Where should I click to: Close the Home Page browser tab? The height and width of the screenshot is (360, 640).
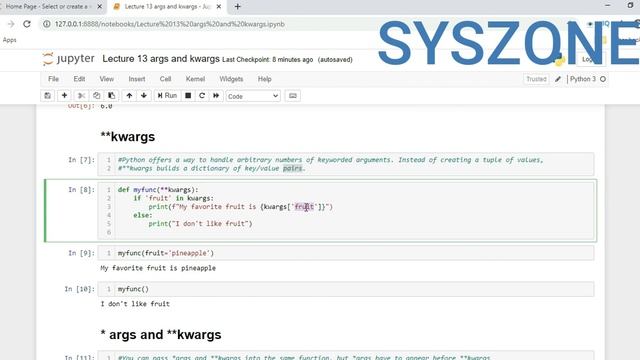coord(99,7)
